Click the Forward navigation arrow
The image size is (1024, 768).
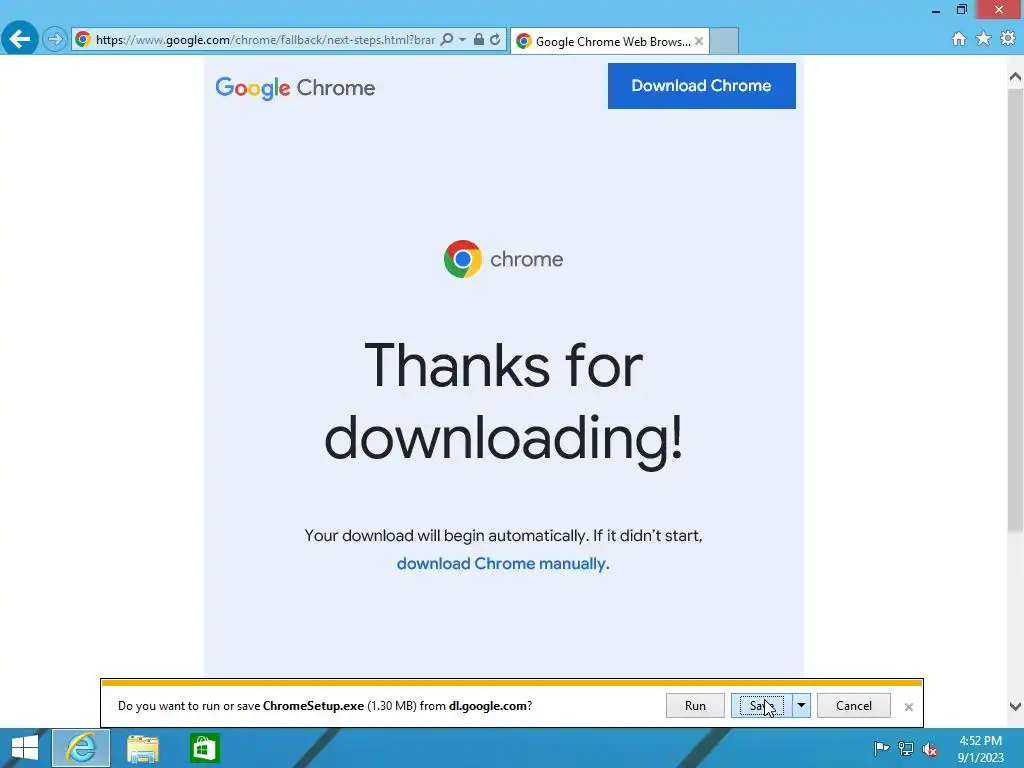[55, 40]
